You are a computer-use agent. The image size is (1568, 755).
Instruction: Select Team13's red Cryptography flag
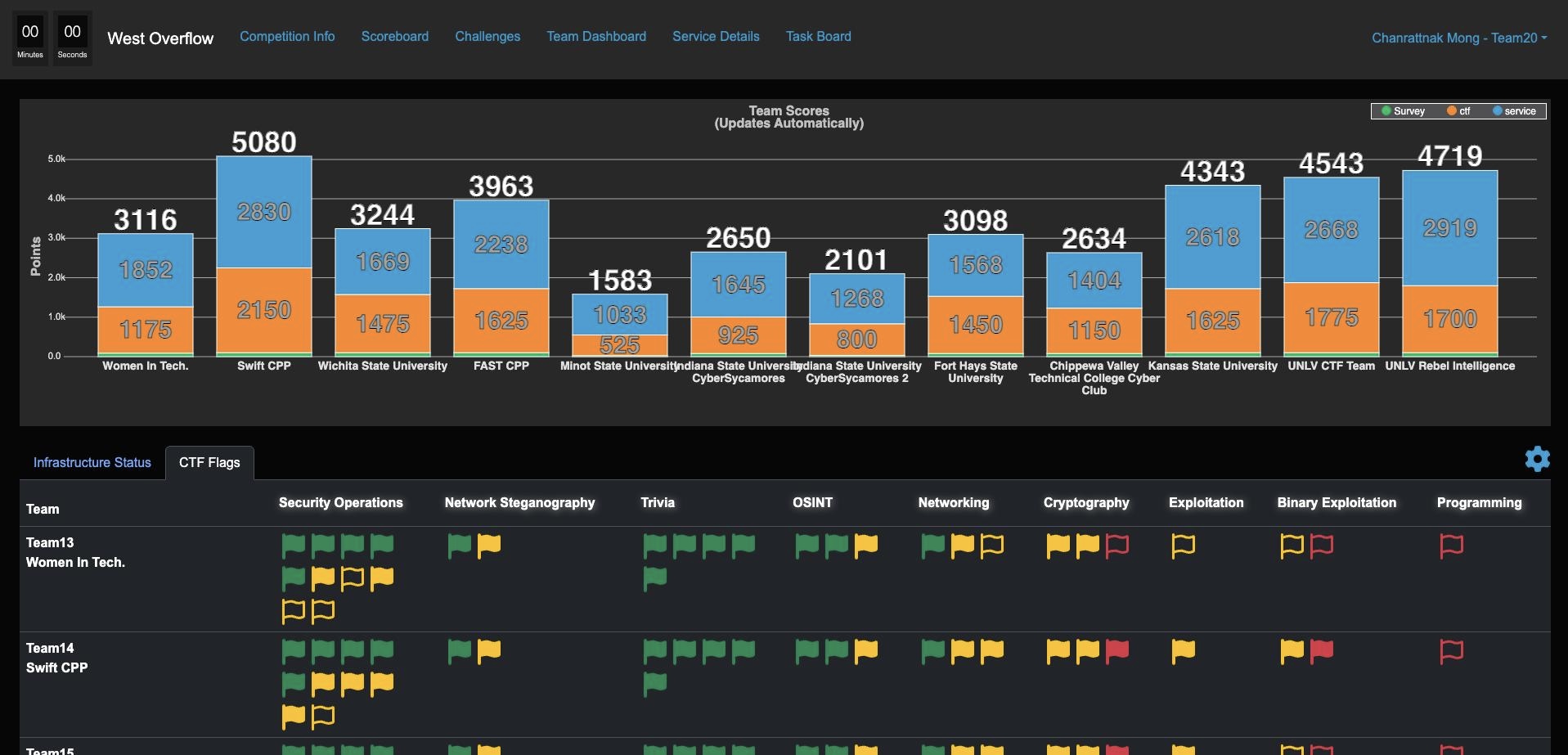coord(1116,546)
